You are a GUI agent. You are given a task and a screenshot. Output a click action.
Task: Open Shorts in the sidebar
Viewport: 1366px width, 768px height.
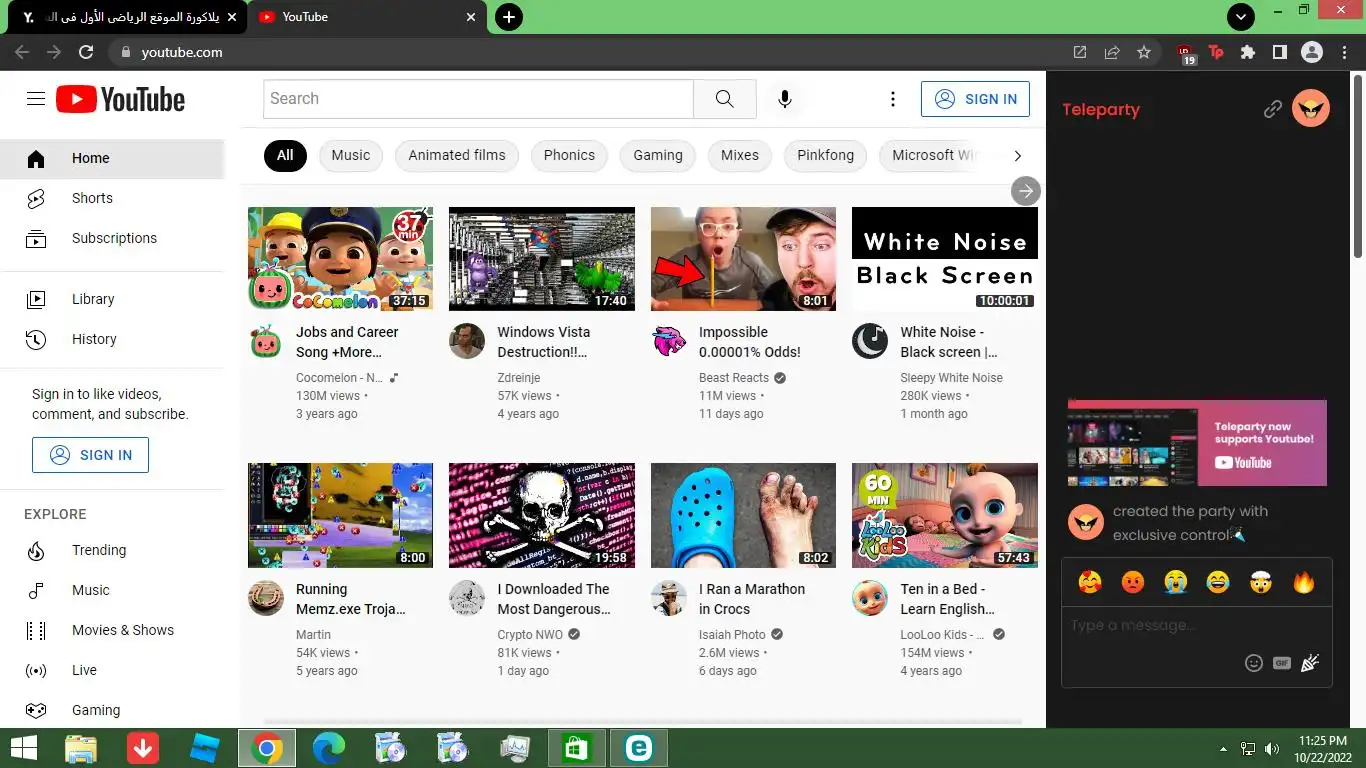click(112, 198)
